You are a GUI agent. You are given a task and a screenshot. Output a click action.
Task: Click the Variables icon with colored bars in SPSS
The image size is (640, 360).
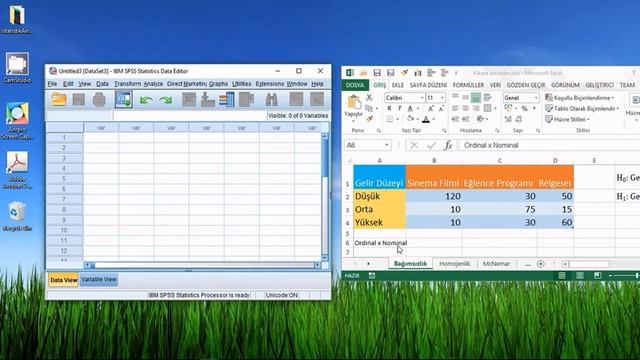pos(227,99)
